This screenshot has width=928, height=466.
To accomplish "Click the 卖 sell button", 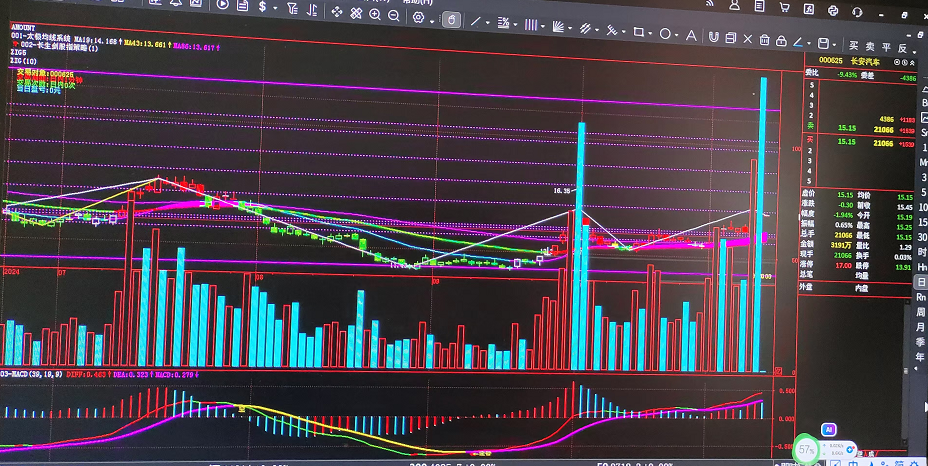I will point(869,46).
